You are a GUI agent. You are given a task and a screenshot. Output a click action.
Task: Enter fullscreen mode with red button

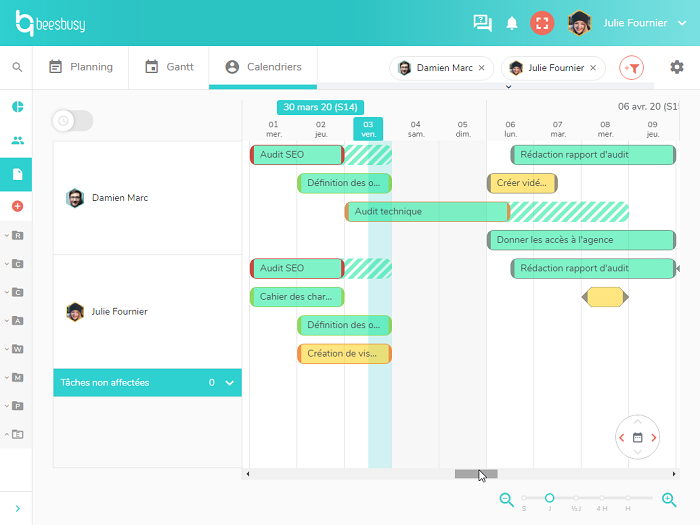542,23
